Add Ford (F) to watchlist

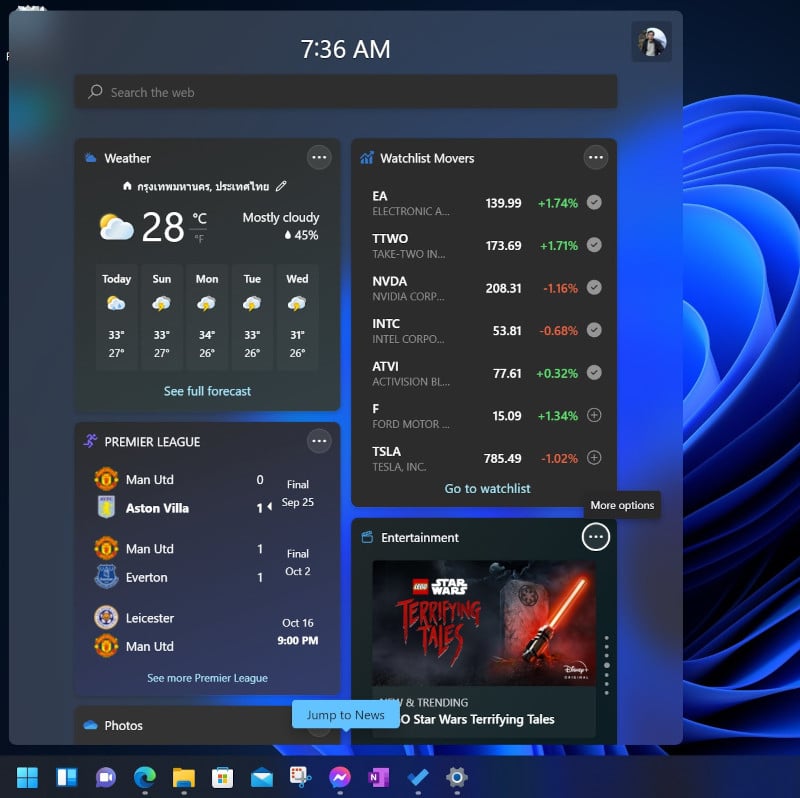(x=594, y=415)
